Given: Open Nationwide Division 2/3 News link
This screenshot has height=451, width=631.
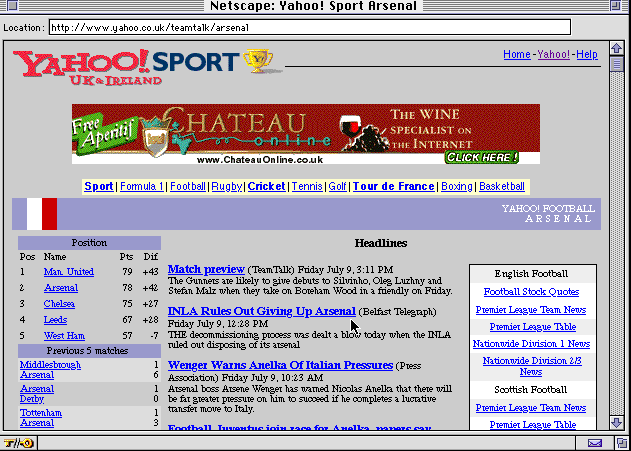Looking at the screenshot, I should (532, 366).
